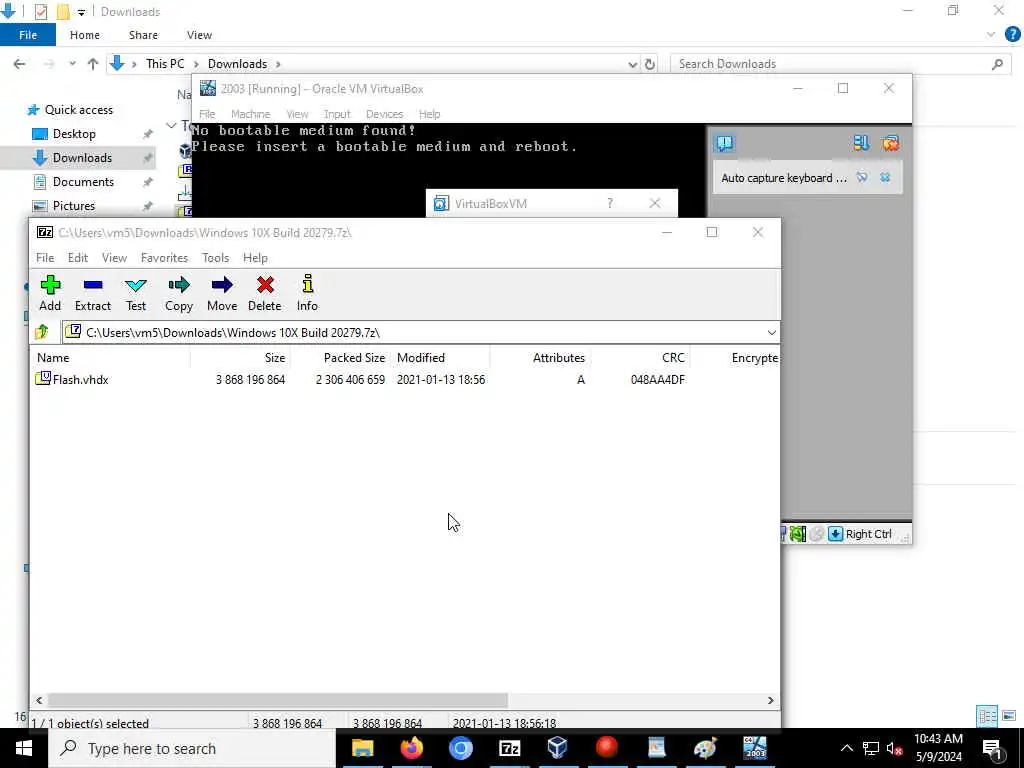
Task: Click the Explorer Help question mark icon
Action: point(1012,35)
